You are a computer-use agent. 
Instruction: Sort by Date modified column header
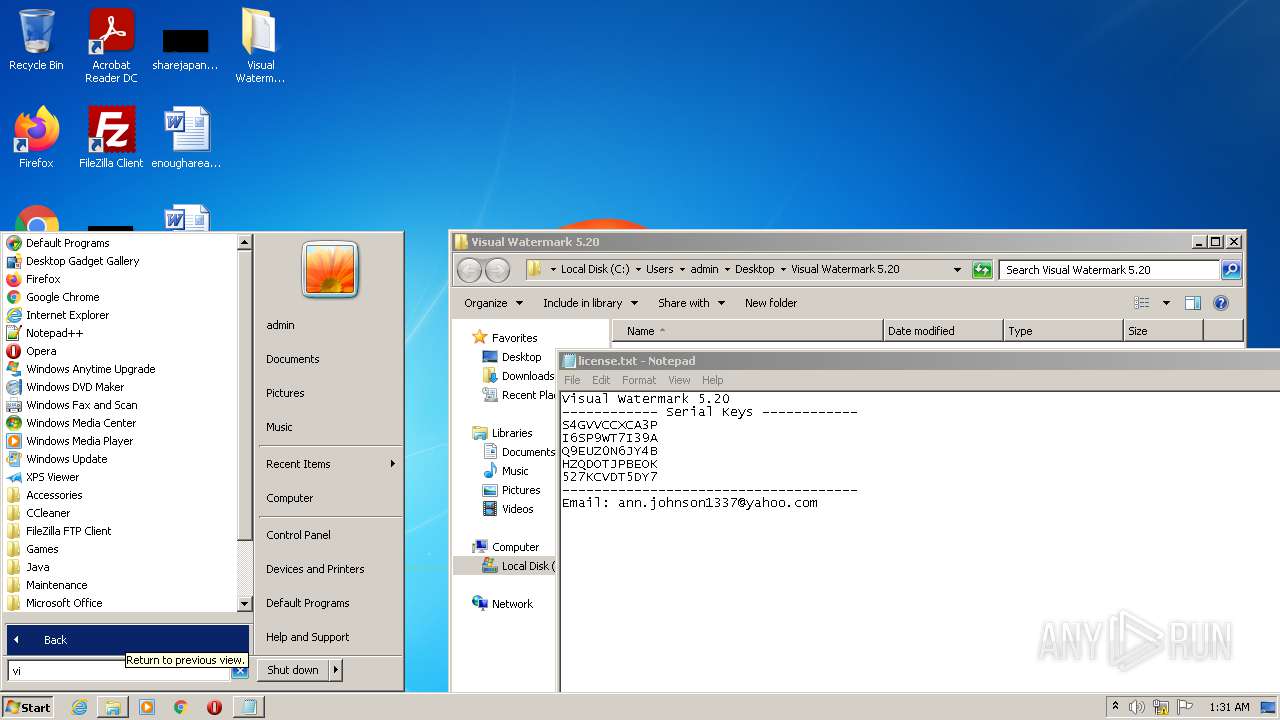coord(943,331)
